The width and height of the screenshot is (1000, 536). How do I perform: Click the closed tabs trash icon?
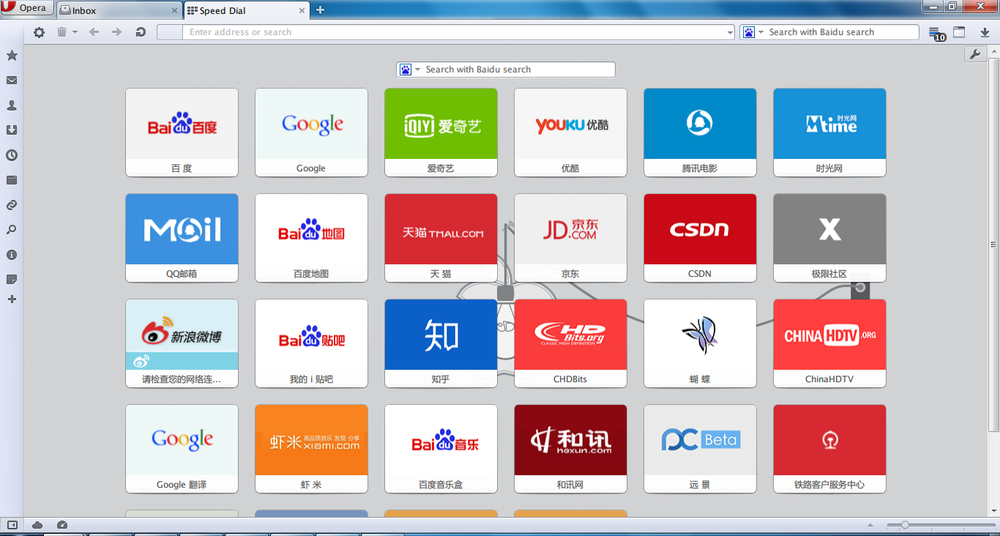point(62,32)
